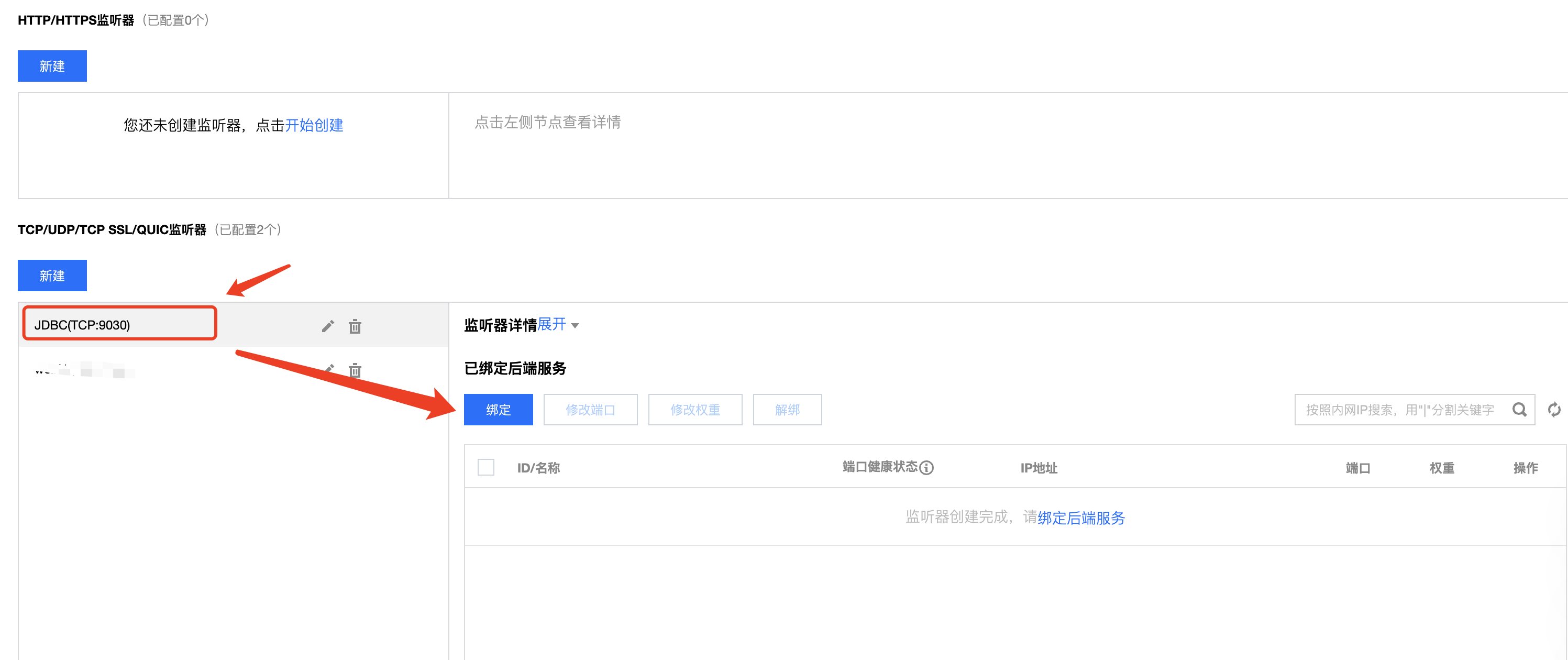Click 新建 under HTTP/HTTPS监听器
This screenshot has height=660, width=1568.
tap(52, 66)
